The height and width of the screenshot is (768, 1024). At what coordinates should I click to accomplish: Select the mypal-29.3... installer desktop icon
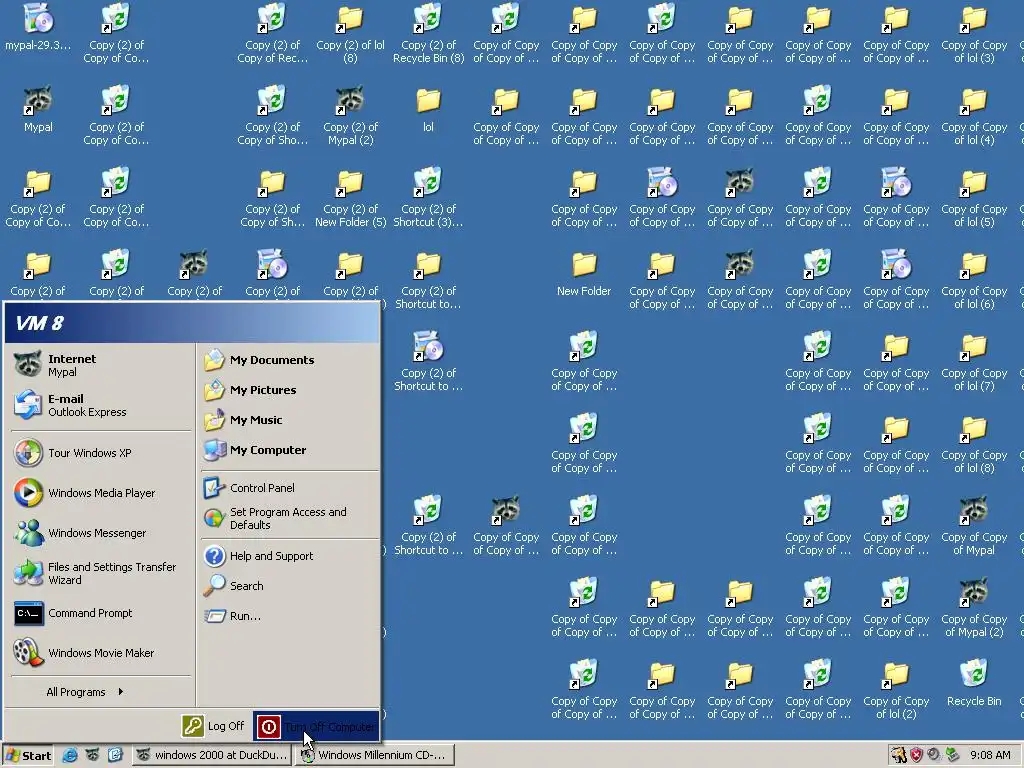click(x=38, y=27)
